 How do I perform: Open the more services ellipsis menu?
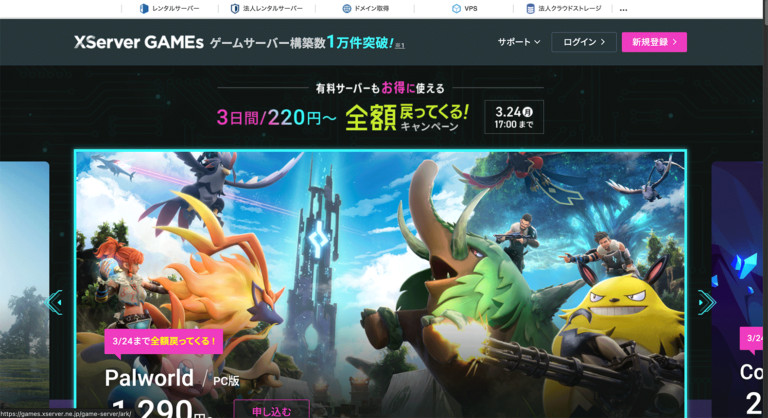click(623, 9)
